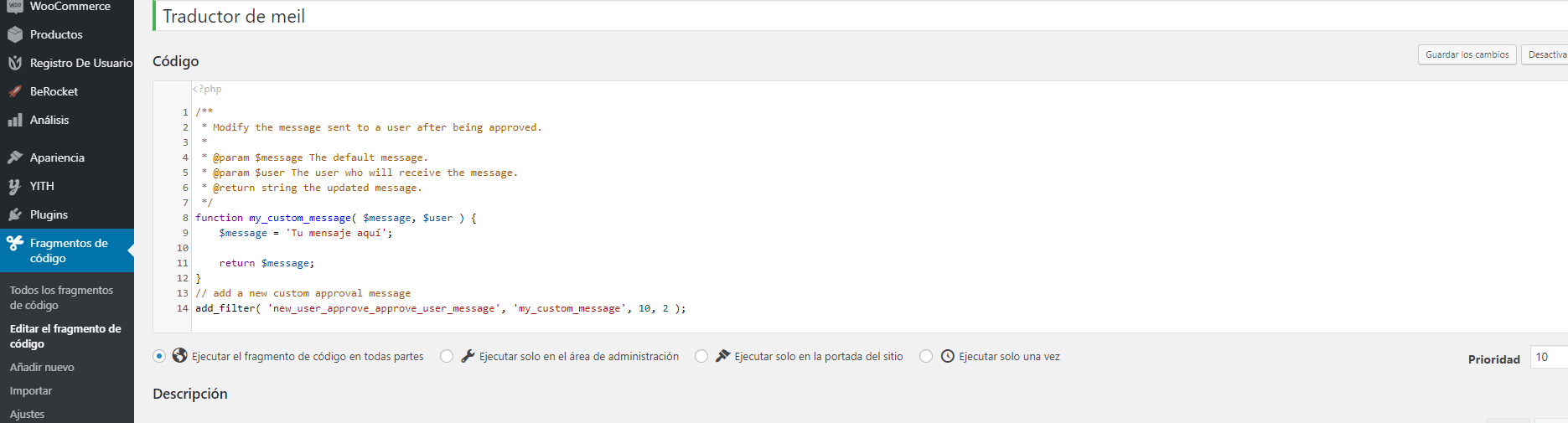The width and height of the screenshot is (1568, 423).
Task: Open the Ajustes submenu link
Action: click(x=28, y=414)
